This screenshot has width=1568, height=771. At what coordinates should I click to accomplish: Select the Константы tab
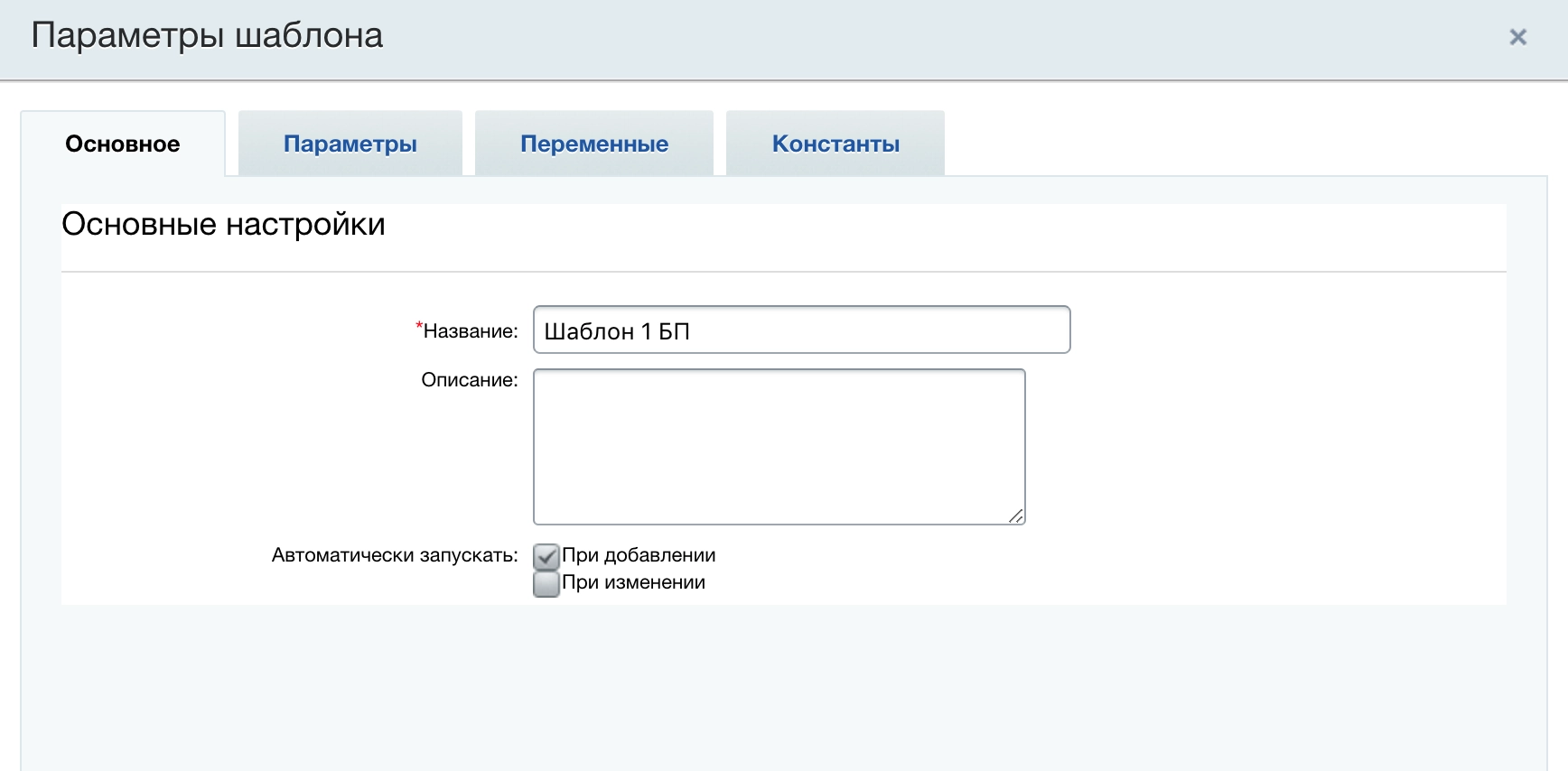pos(835,144)
